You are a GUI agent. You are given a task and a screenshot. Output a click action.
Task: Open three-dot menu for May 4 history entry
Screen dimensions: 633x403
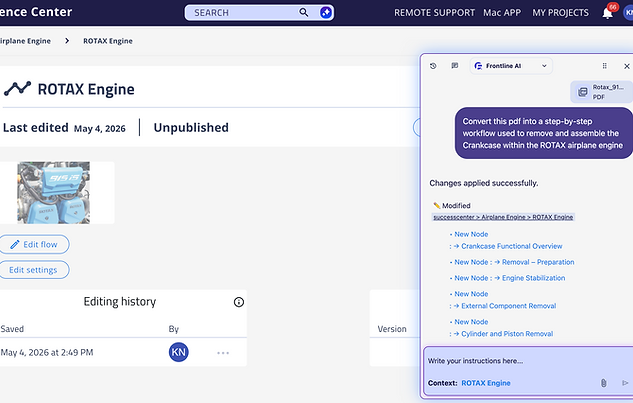(223, 353)
